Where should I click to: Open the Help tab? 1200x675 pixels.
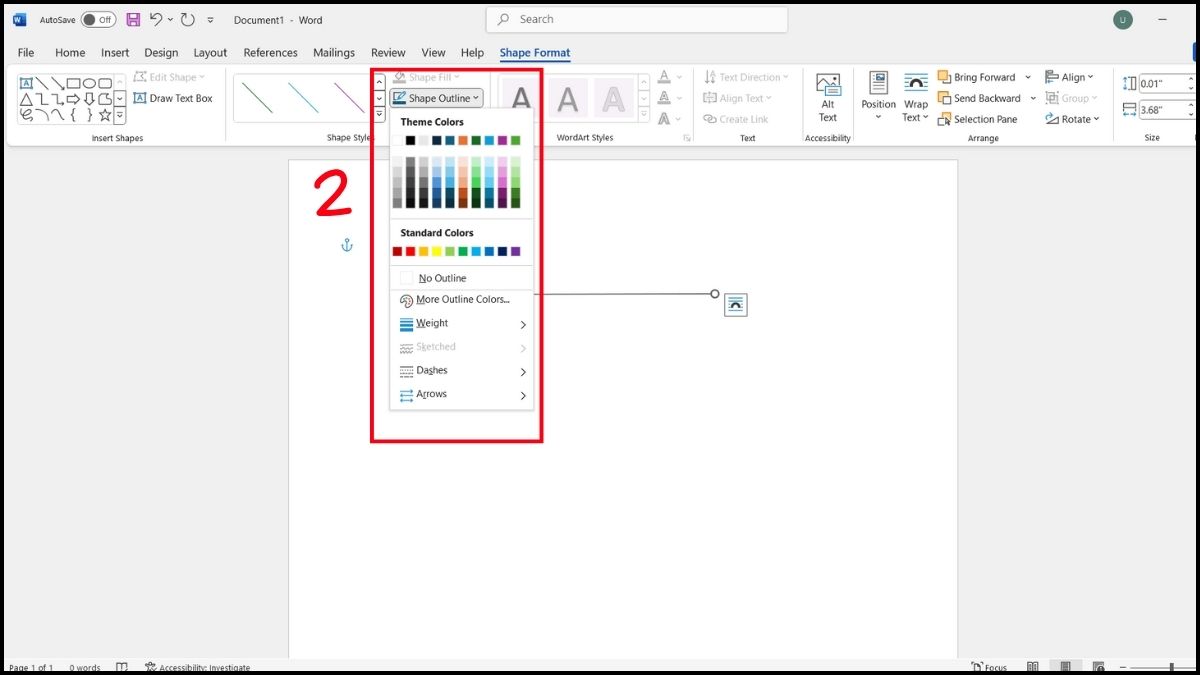(x=472, y=53)
